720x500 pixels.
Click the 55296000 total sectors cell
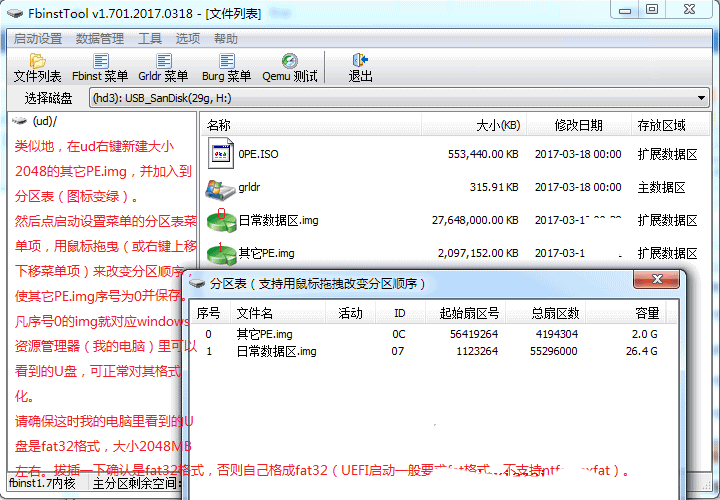pyautogui.click(x=554, y=351)
